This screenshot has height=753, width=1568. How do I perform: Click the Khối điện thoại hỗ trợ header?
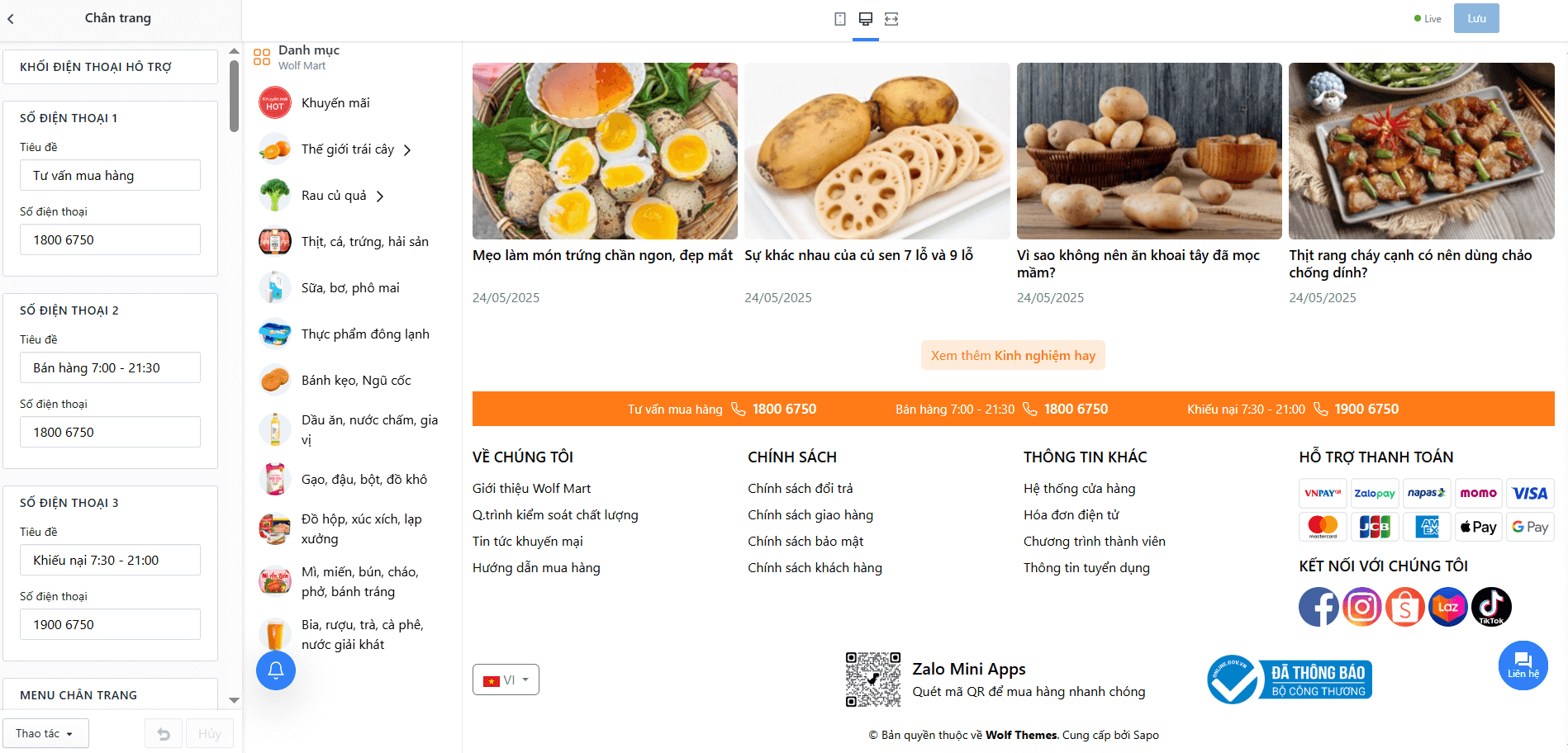(x=111, y=67)
